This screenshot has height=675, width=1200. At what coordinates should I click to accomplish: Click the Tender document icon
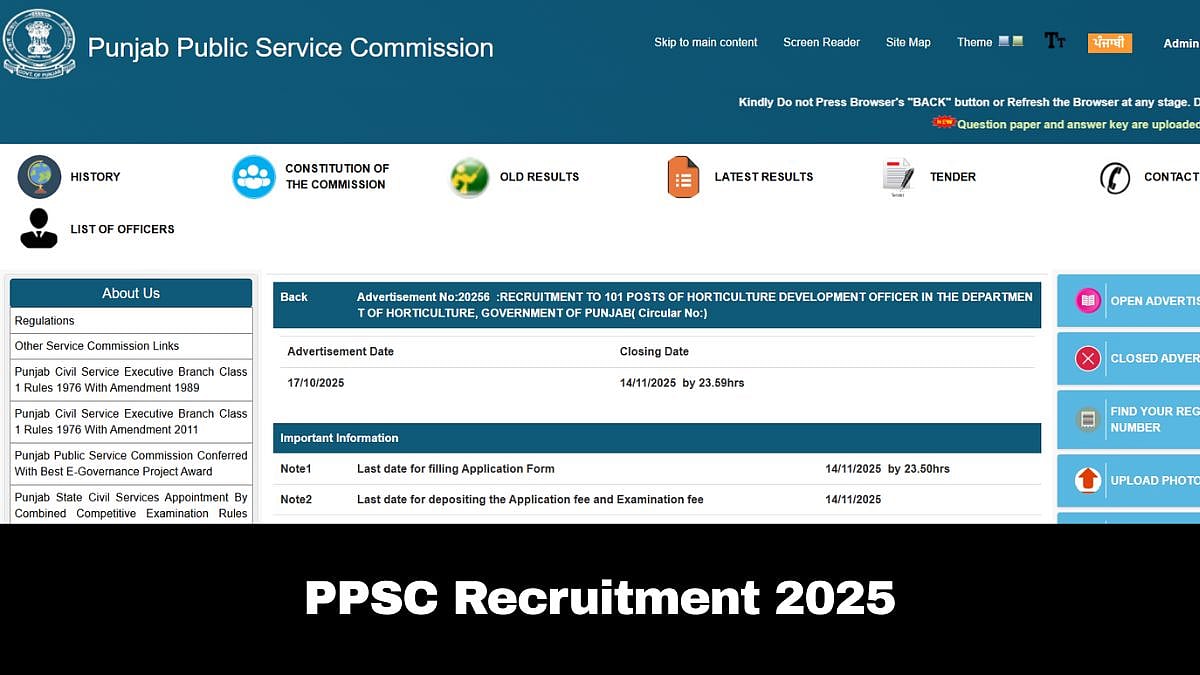(896, 175)
